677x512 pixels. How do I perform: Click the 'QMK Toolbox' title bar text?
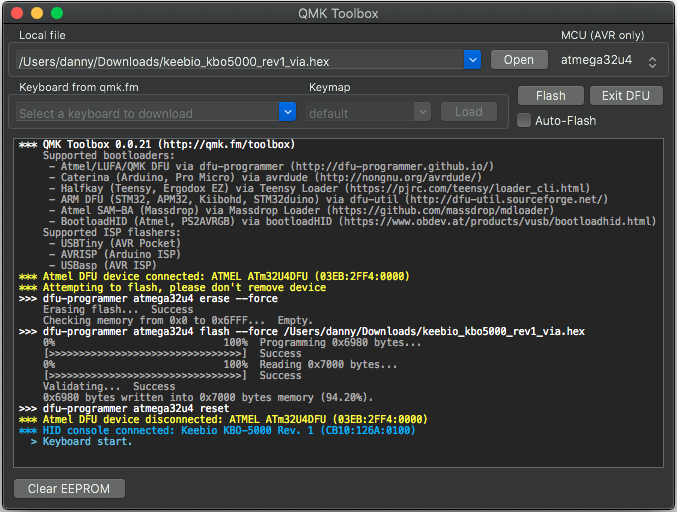pos(338,13)
